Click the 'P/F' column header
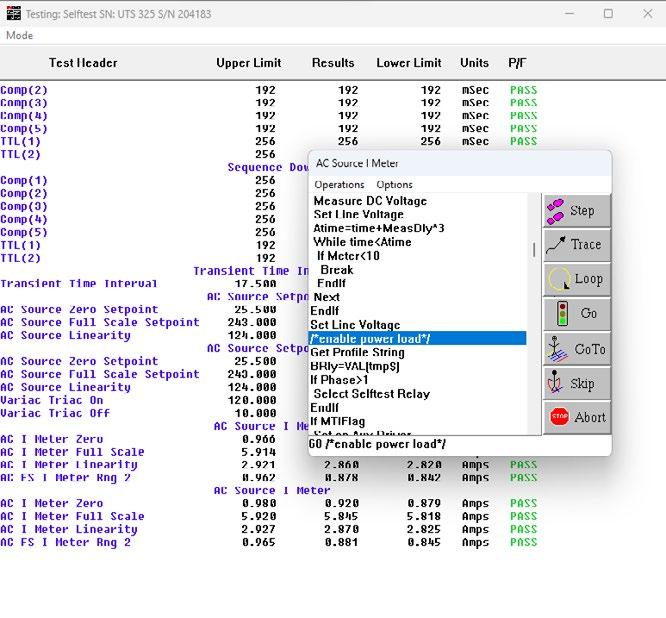The image size is (666, 618). [517, 63]
